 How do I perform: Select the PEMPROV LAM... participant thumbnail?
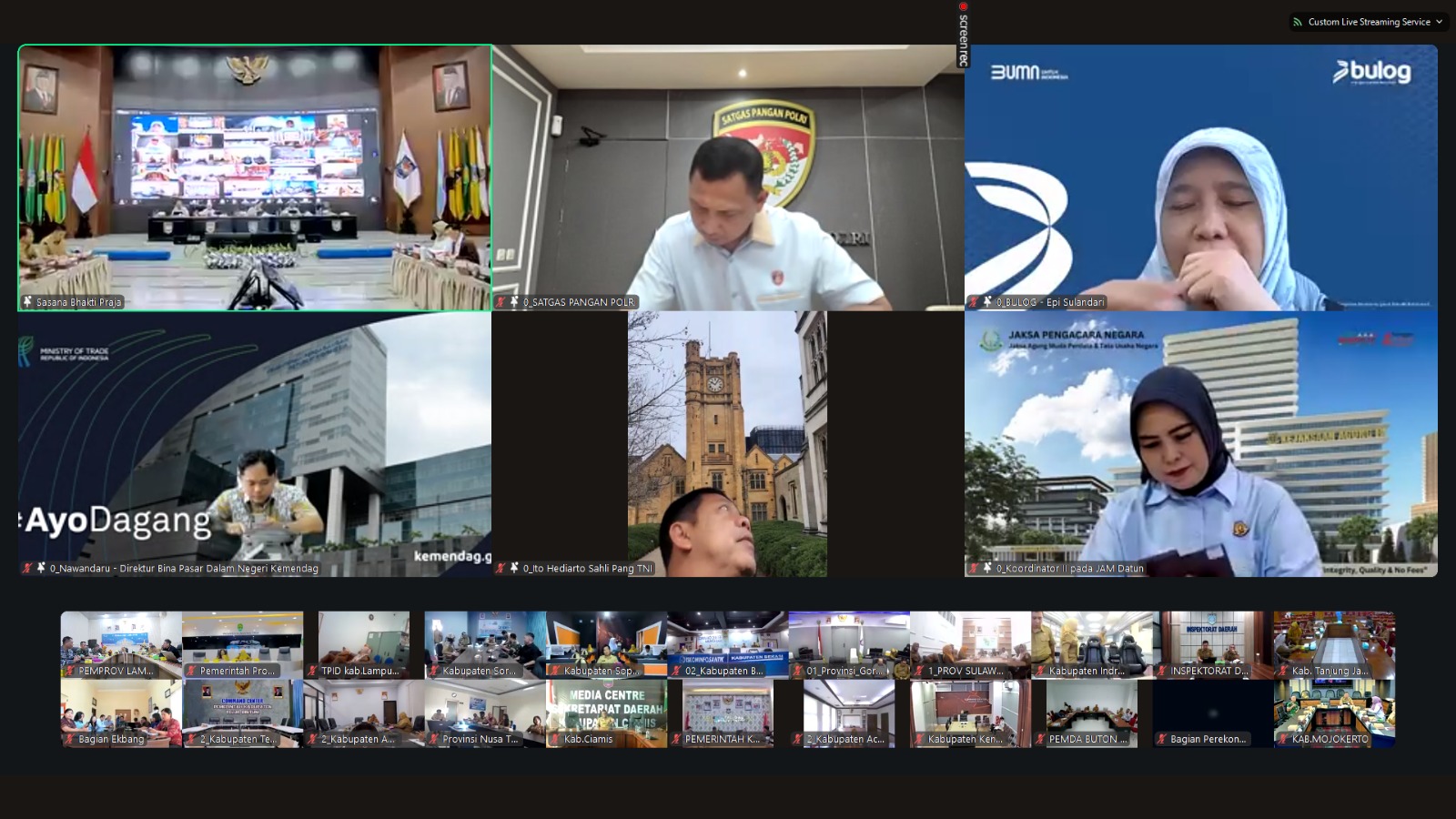point(121,644)
